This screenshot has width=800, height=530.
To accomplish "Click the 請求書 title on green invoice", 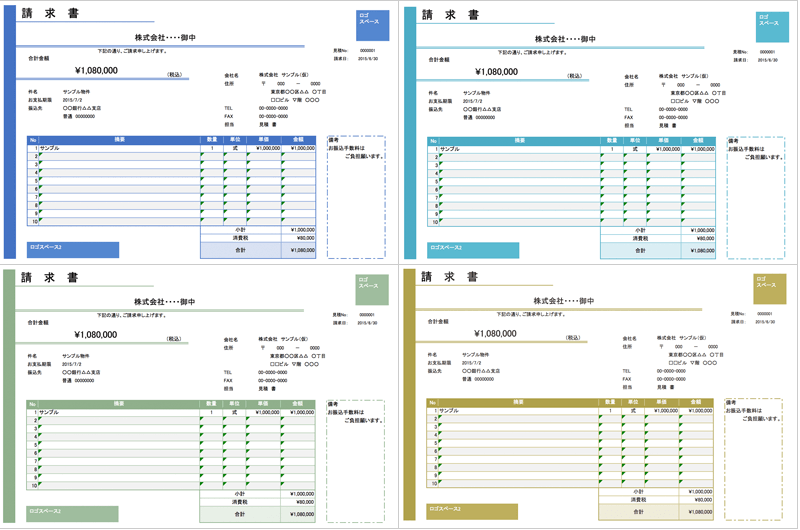I will 49,277.
